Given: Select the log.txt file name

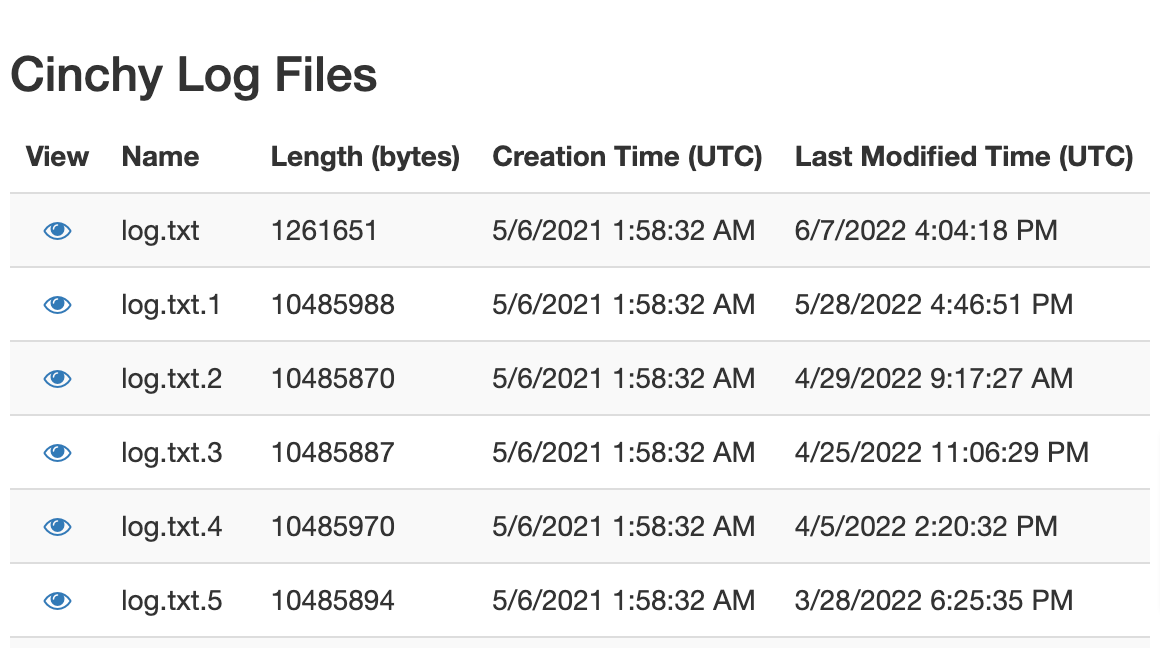Looking at the screenshot, I should point(160,231).
